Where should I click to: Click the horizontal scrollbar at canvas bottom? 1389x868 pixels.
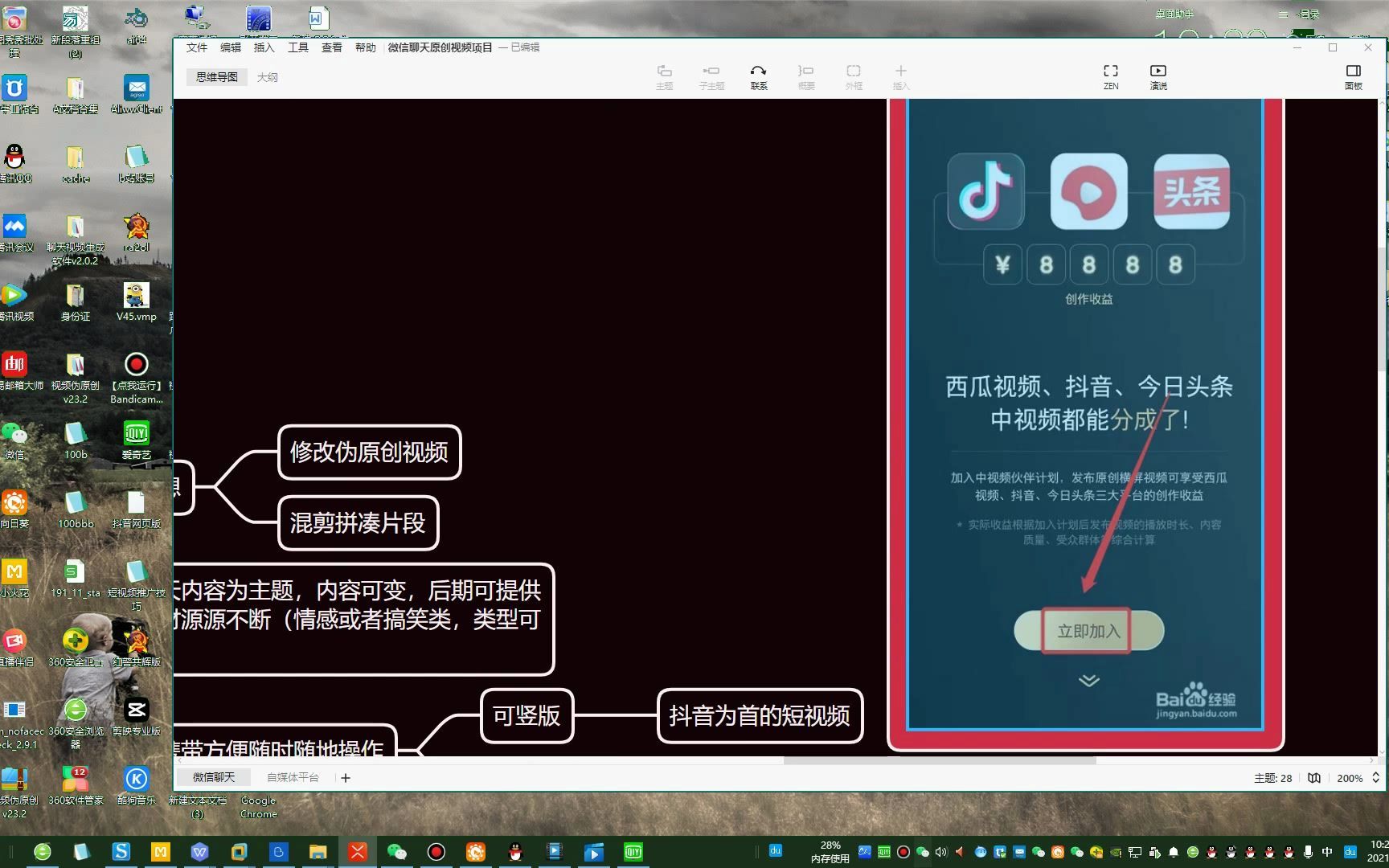coord(940,760)
